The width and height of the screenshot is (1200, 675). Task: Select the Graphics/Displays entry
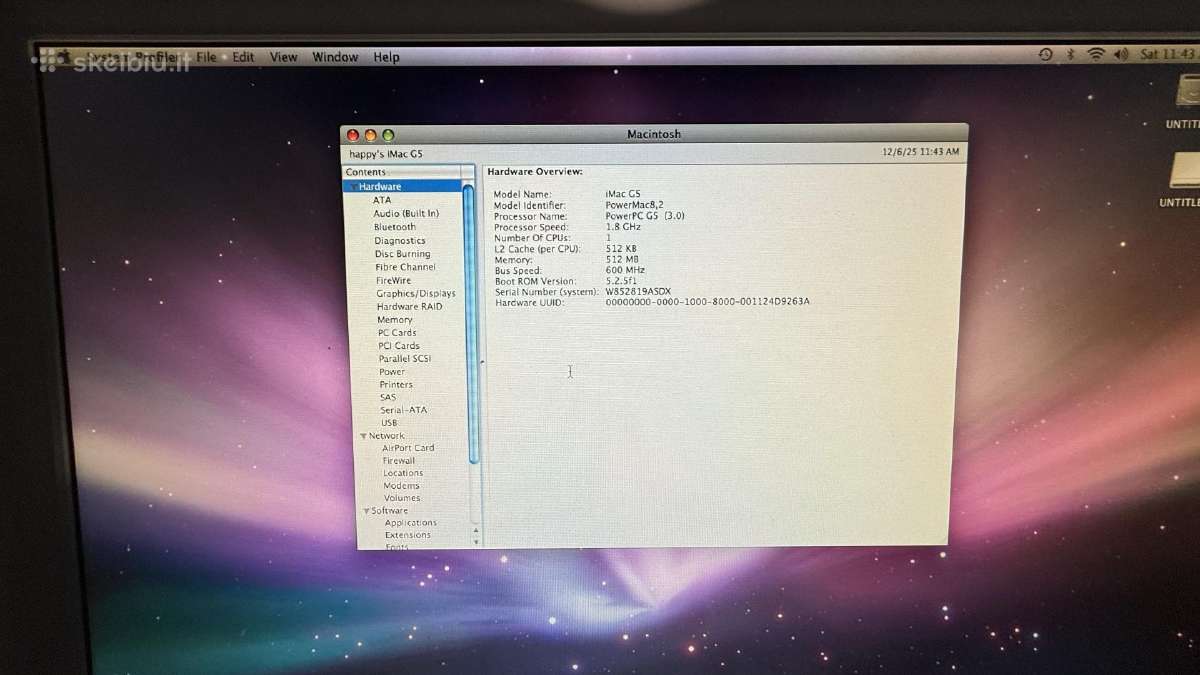pyautogui.click(x=416, y=294)
